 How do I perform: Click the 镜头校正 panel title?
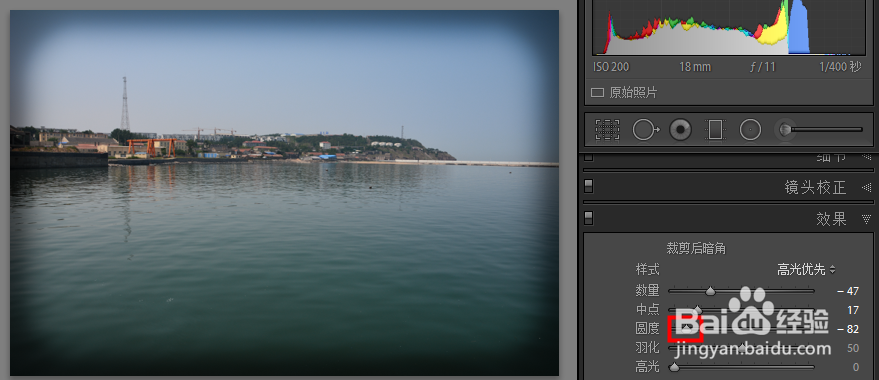(815, 187)
